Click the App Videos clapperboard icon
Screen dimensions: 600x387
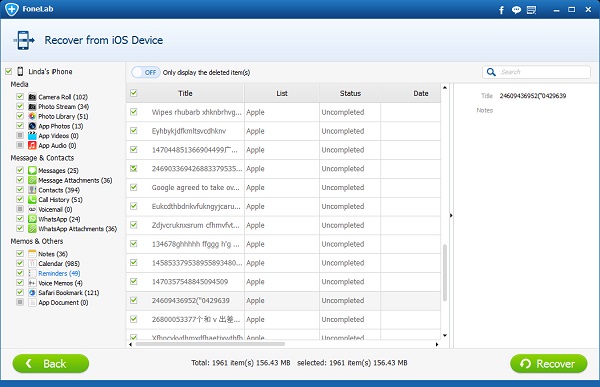(32, 136)
